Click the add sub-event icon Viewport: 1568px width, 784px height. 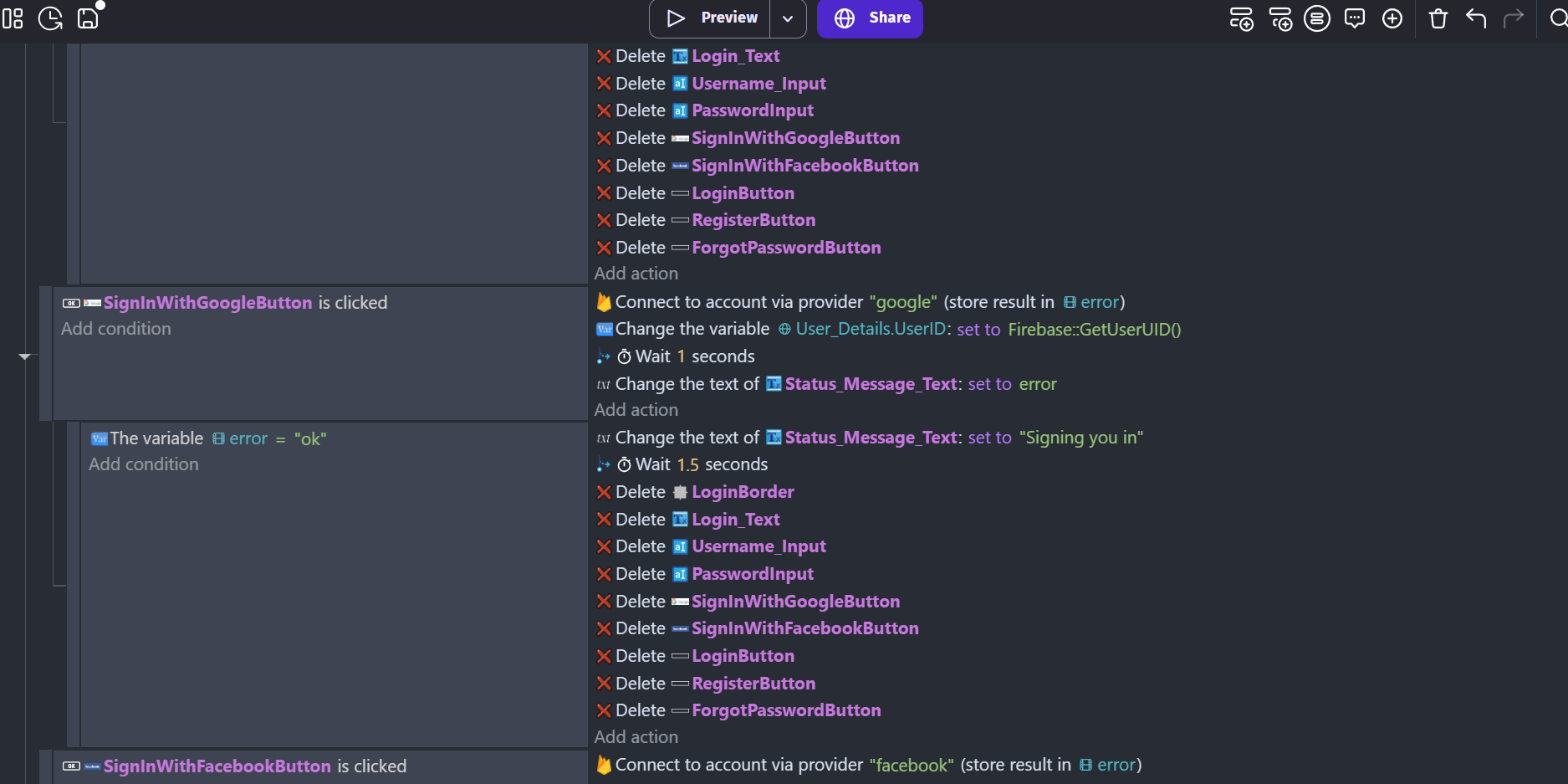tap(1279, 18)
